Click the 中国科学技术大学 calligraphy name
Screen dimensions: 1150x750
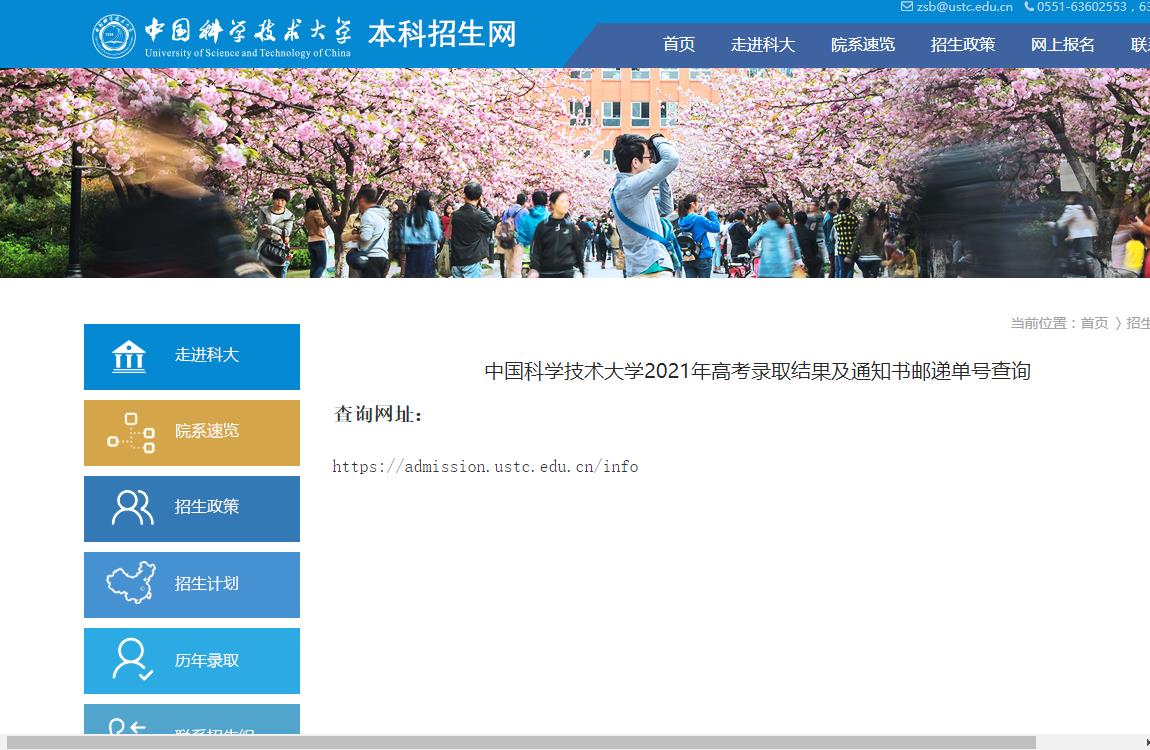247,31
